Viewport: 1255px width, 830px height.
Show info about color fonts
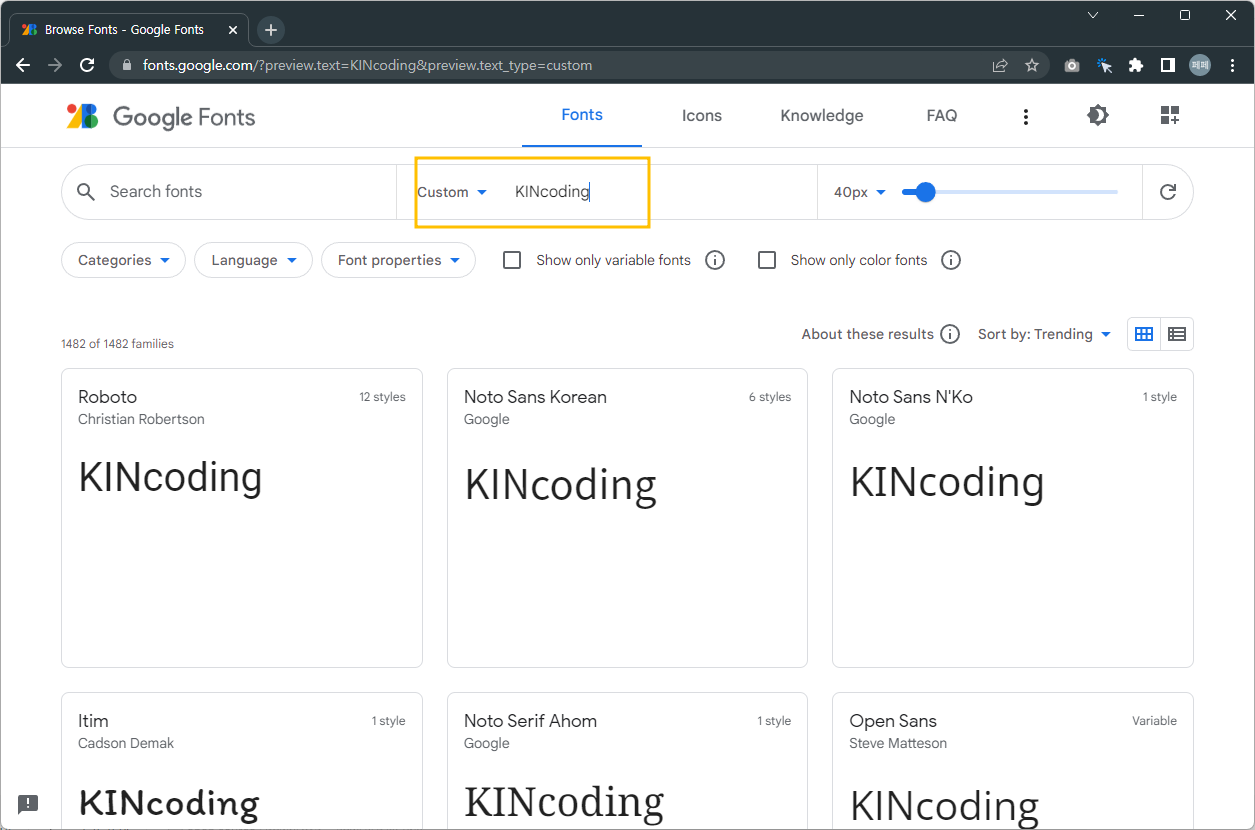(951, 260)
